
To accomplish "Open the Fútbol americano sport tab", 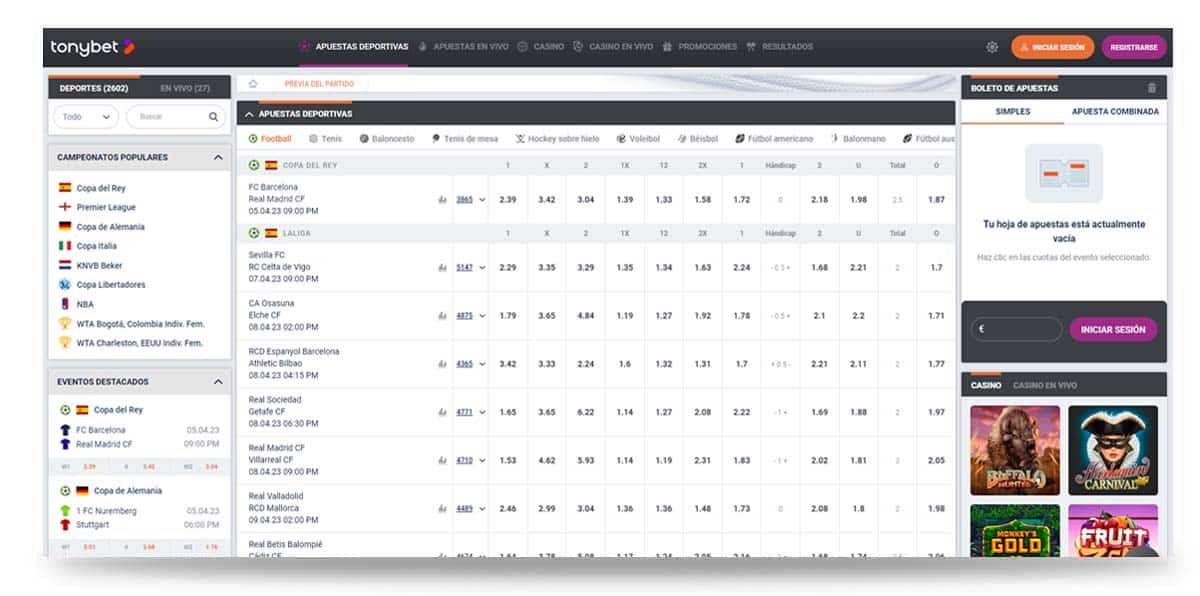I will [x=774, y=139].
